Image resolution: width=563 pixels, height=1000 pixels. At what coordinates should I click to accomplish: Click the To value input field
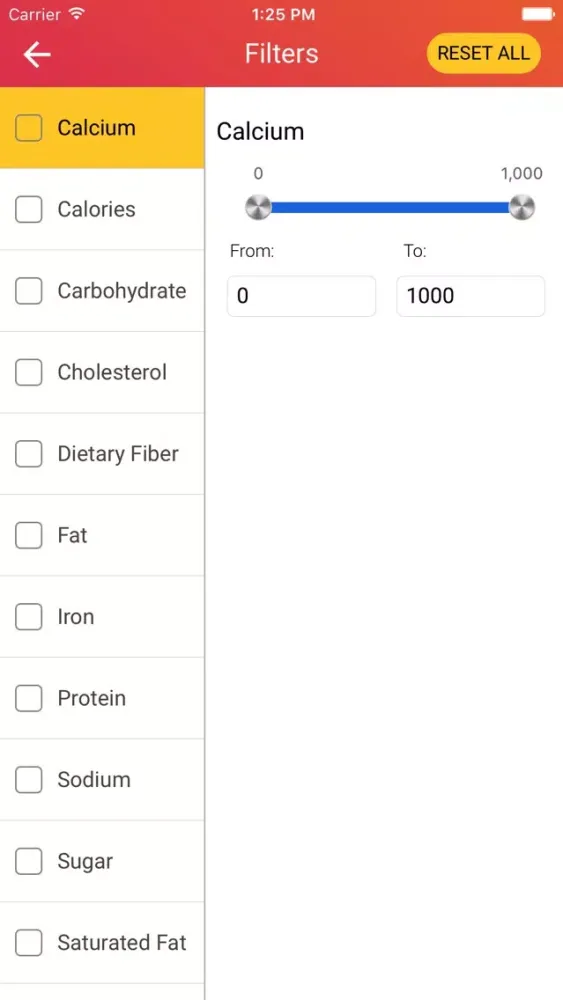(x=471, y=296)
